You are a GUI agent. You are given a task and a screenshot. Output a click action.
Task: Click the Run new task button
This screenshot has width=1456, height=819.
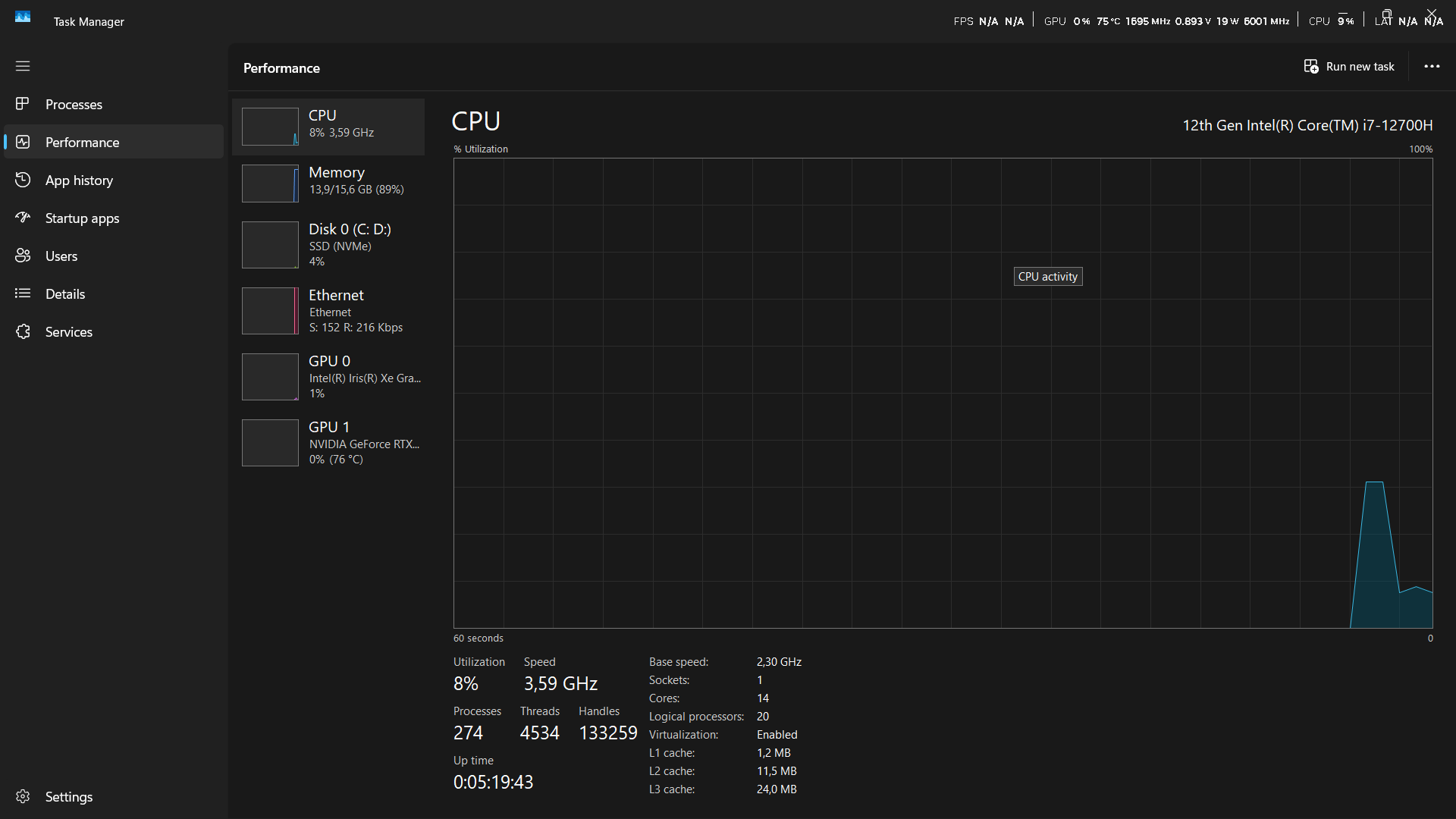[x=1349, y=67]
